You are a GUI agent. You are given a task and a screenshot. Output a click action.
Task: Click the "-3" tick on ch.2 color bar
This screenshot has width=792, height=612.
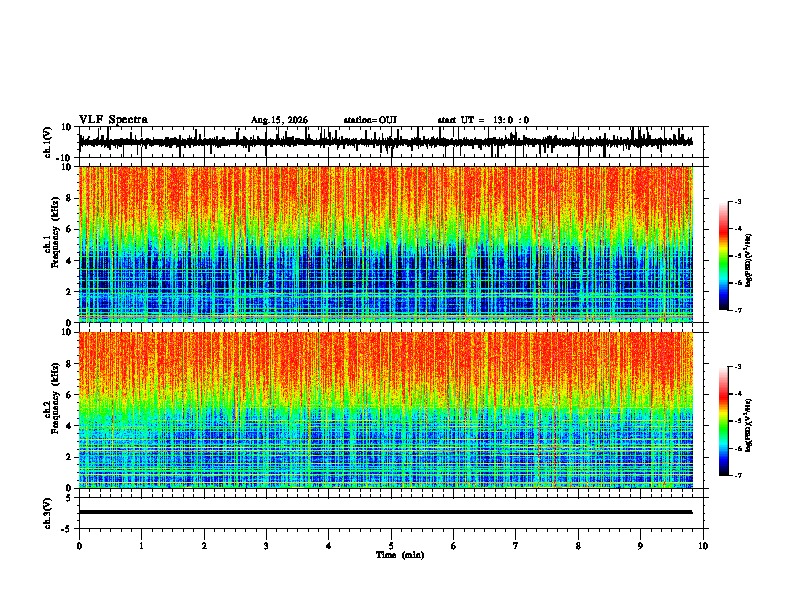737,367
